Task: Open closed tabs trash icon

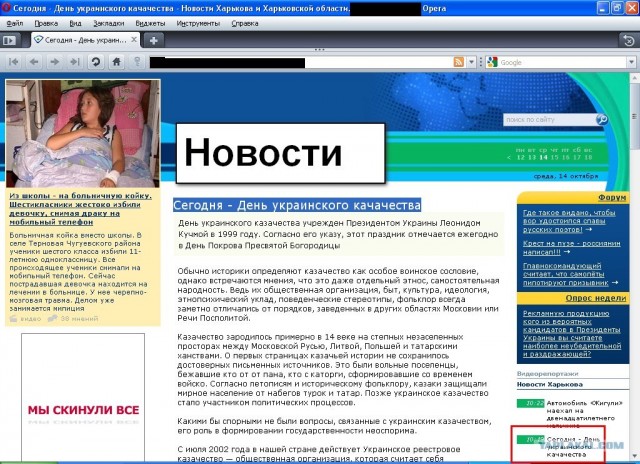Action: pos(629,40)
